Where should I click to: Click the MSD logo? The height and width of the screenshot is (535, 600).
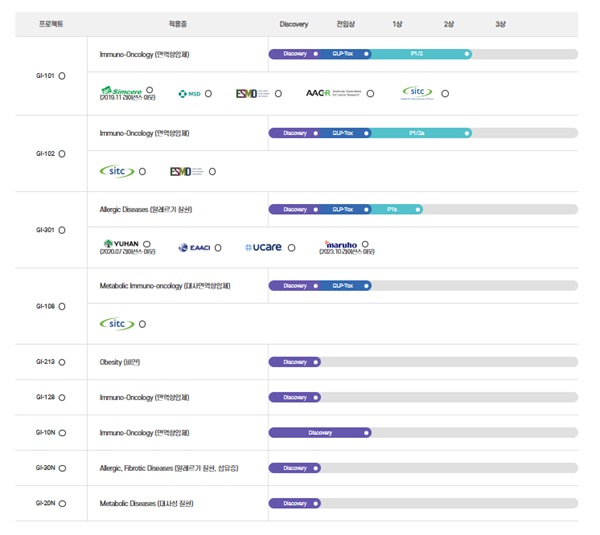pyautogui.click(x=189, y=94)
